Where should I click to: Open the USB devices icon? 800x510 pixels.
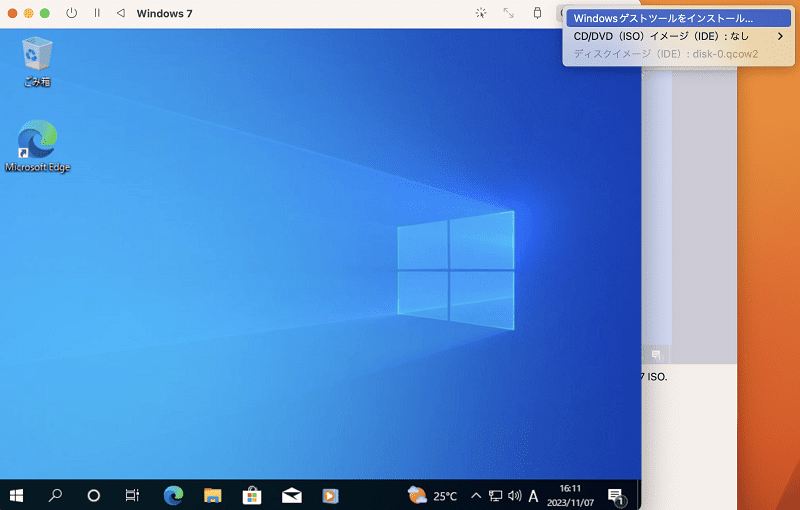pyautogui.click(x=537, y=13)
